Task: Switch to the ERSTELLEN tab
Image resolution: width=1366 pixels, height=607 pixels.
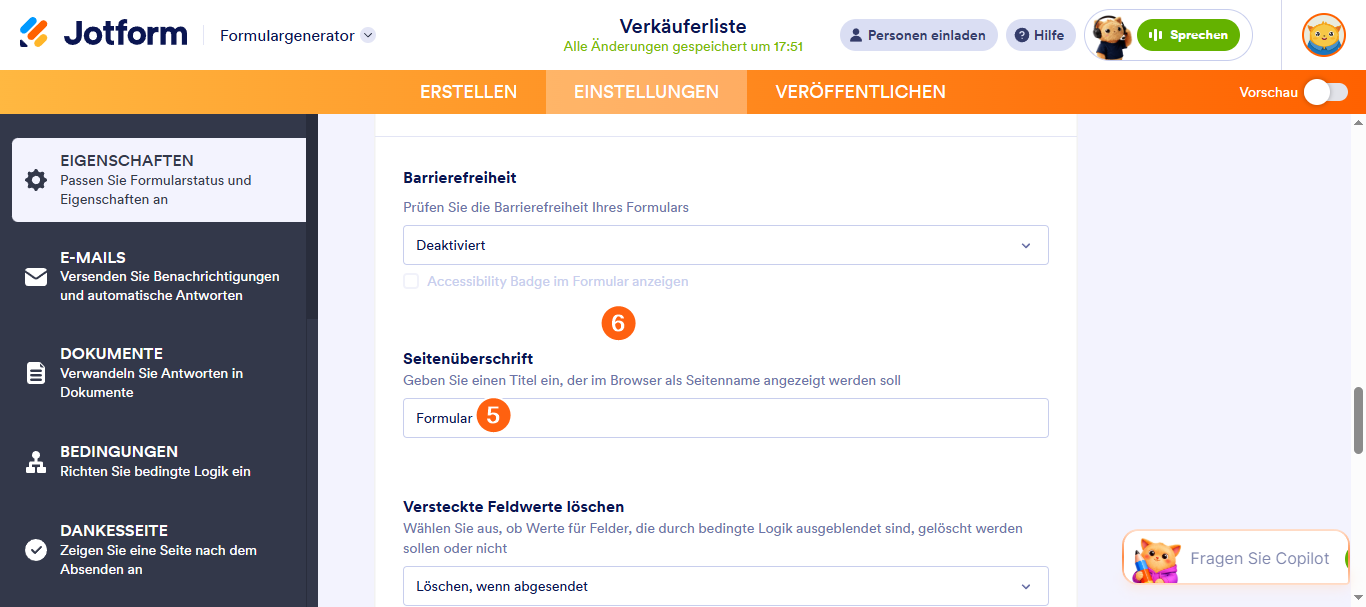Action: coord(468,92)
